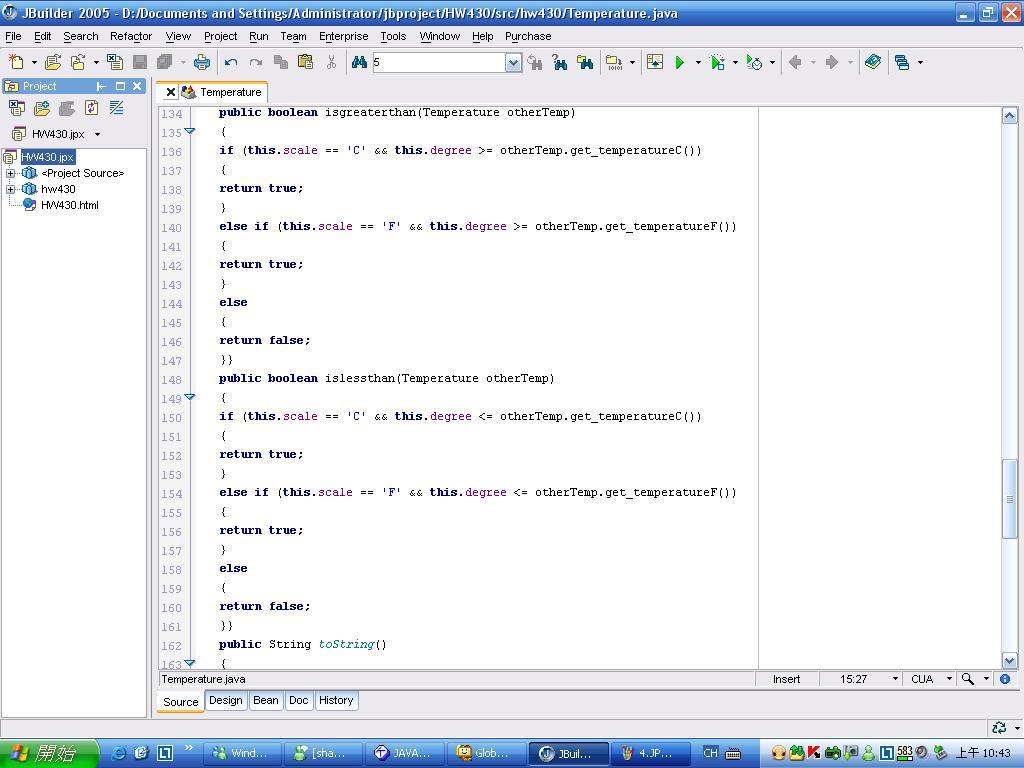Open the Purchase menu

point(528,37)
